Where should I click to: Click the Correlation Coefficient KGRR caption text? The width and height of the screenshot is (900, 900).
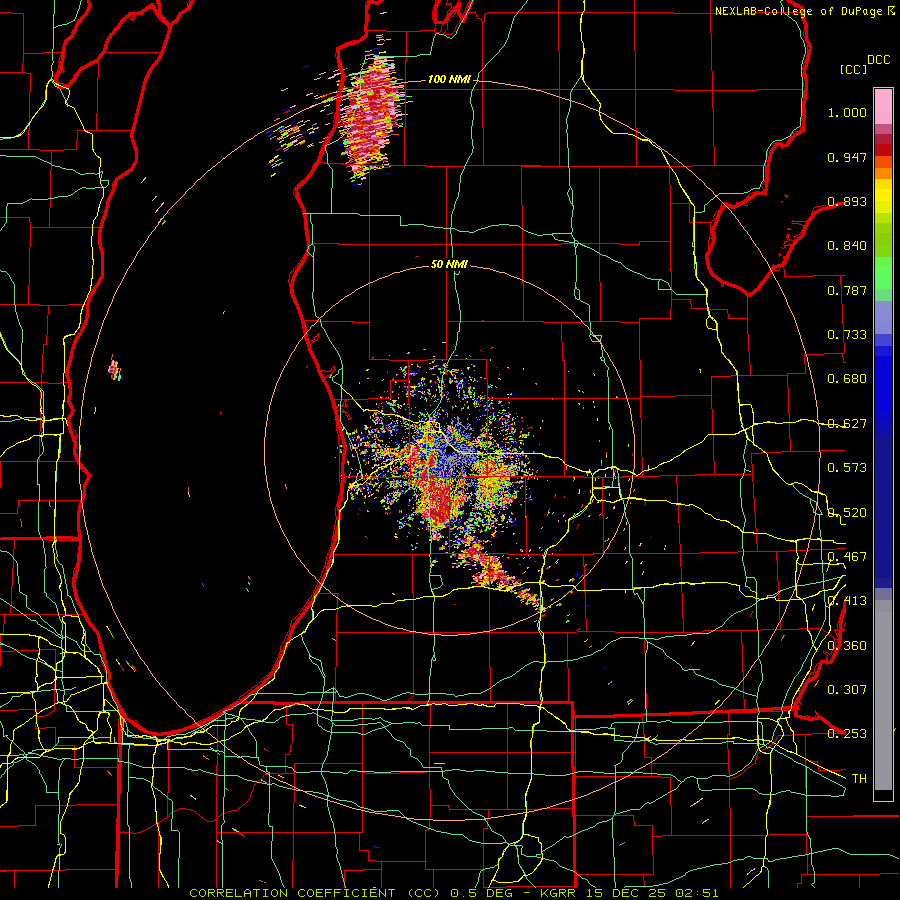click(x=453, y=893)
